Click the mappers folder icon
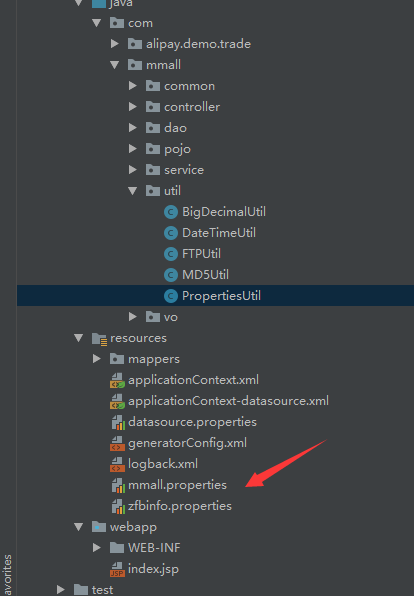This screenshot has height=596, width=414. point(117,359)
